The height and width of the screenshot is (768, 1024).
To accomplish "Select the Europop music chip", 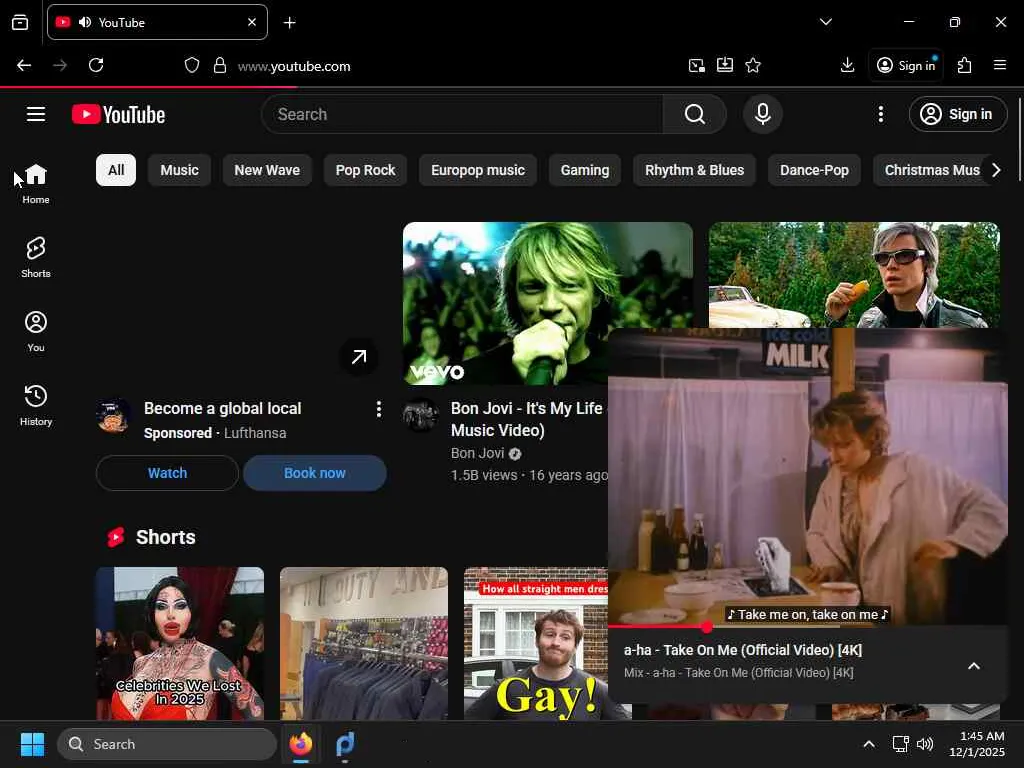I will [478, 170].
